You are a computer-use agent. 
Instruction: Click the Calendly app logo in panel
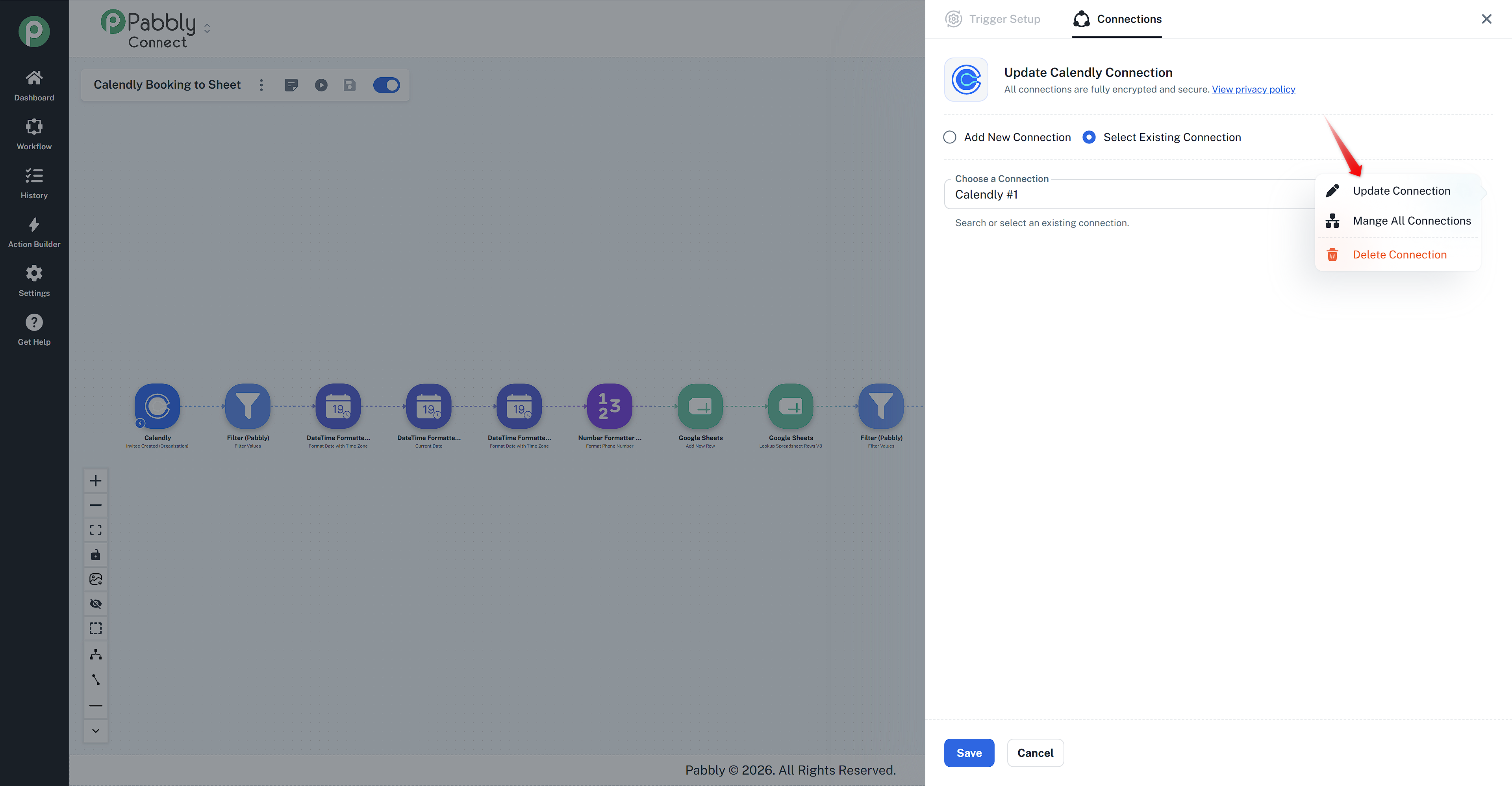[x=966, y=79]
